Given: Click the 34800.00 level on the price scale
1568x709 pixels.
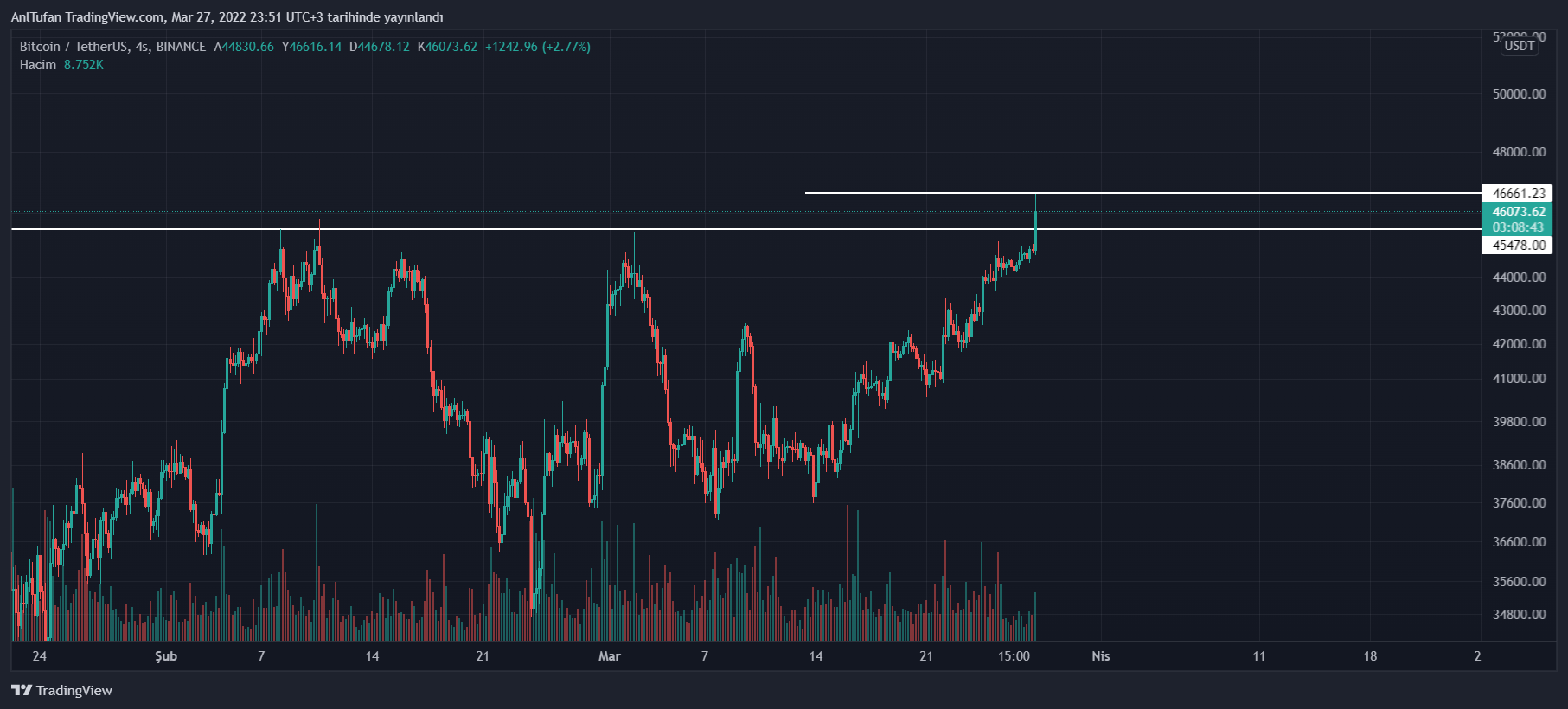Looking at the screenshot, I should point(1519,615).
